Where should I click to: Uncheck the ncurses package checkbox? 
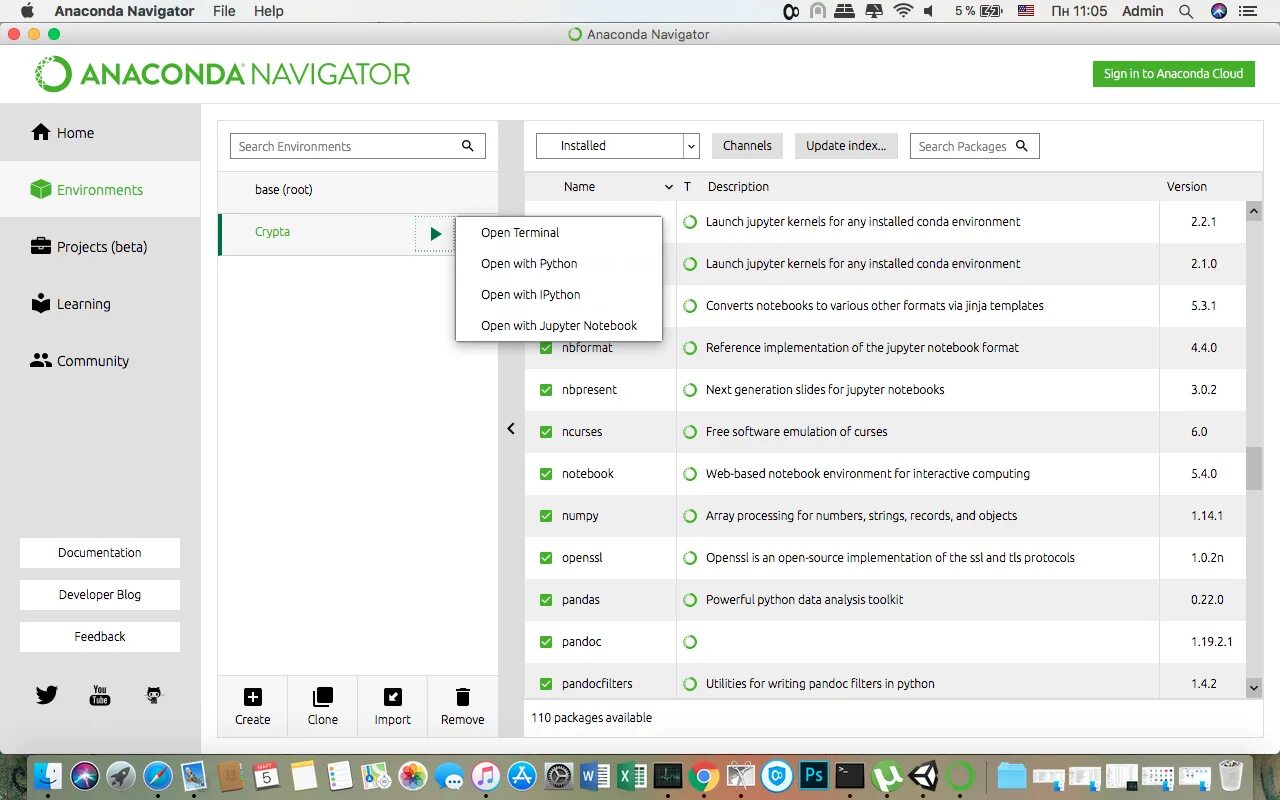click(546, 432)
